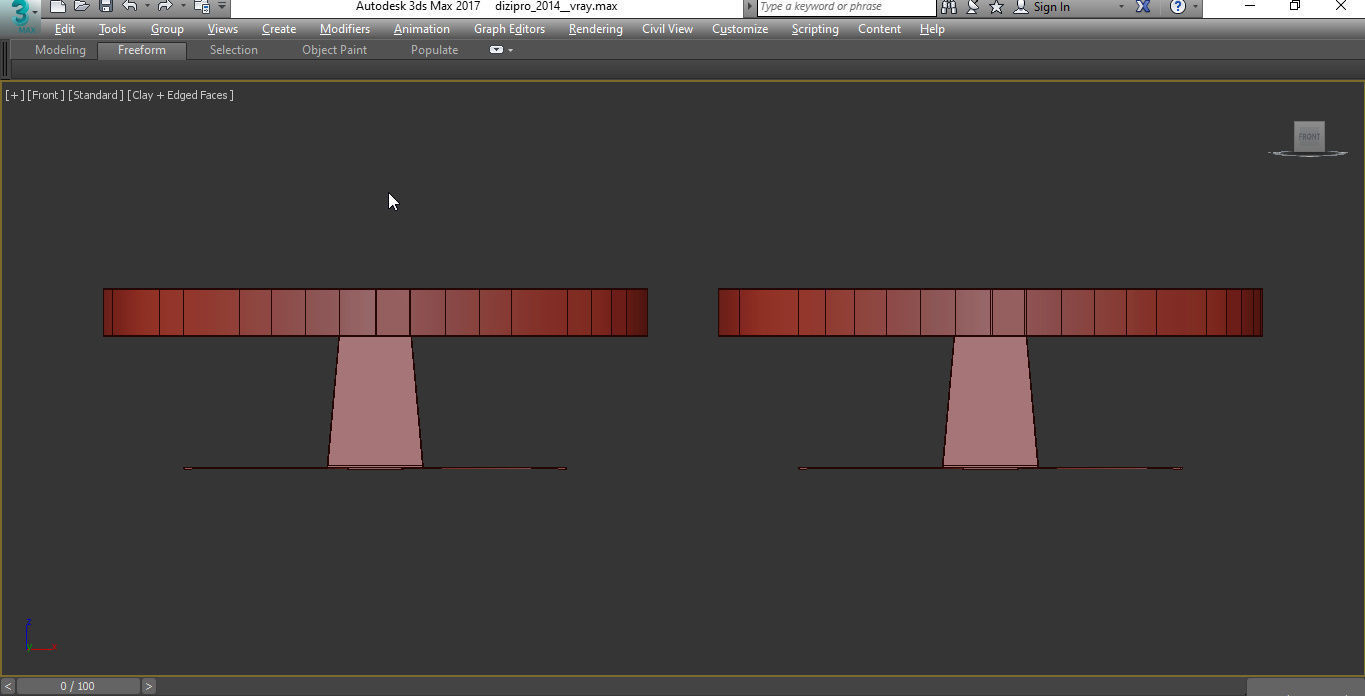This screenshot has width=1365, height=696.
Task: Click the Undo arrow icon
Action: (130, 7)
